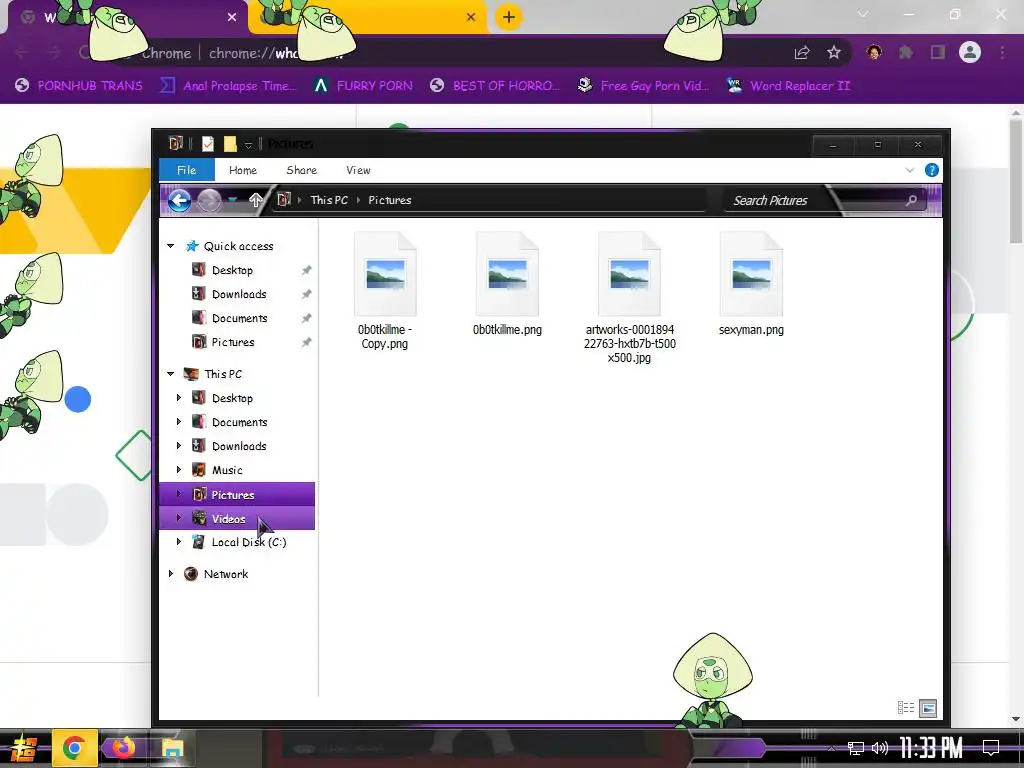This screenshot has width=1024, height=768.
Task: Select file 0b0tkillme - Copy.png
Action: (x=385, y=291)
